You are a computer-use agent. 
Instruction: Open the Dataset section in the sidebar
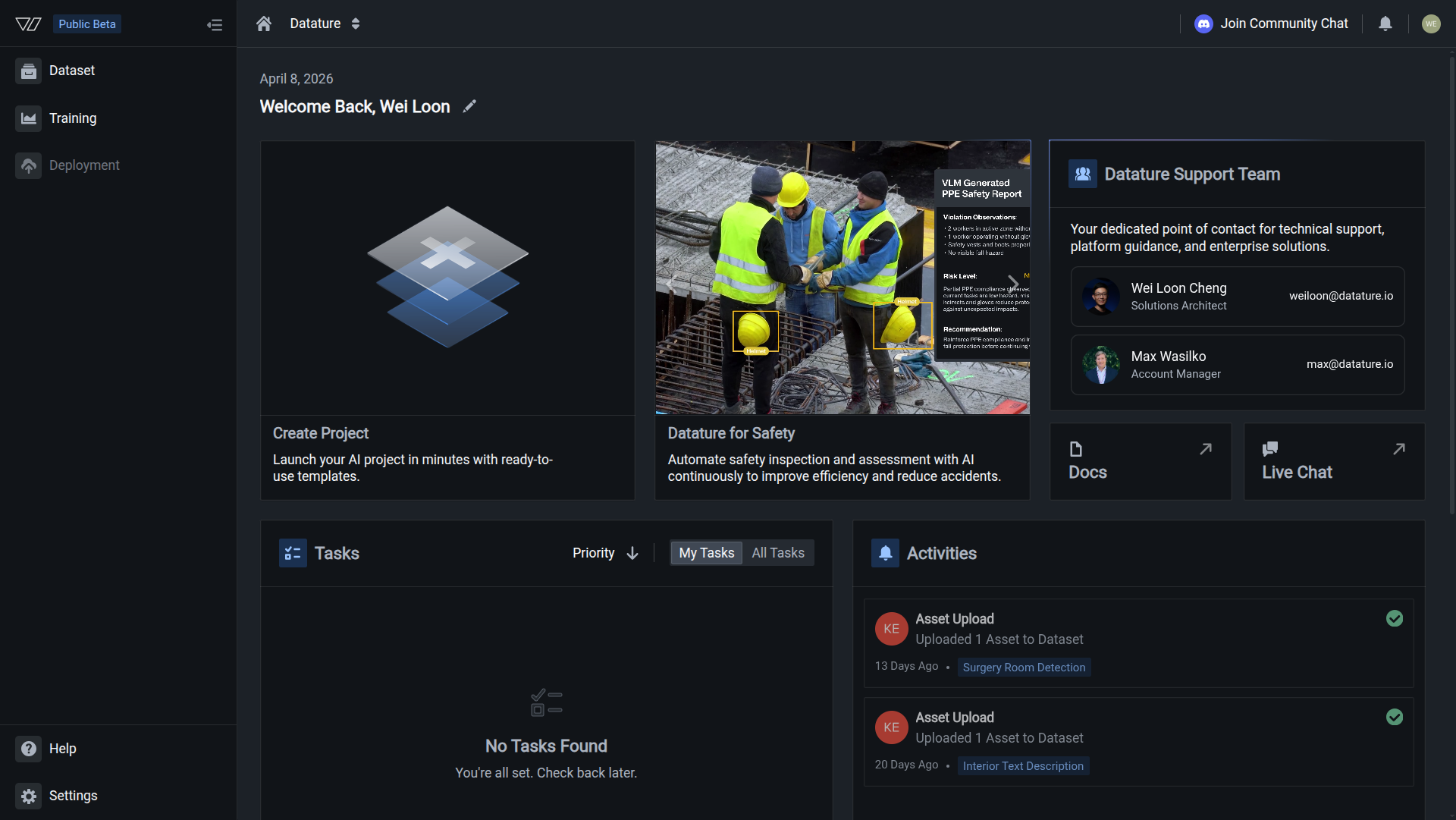coord(72,70)
